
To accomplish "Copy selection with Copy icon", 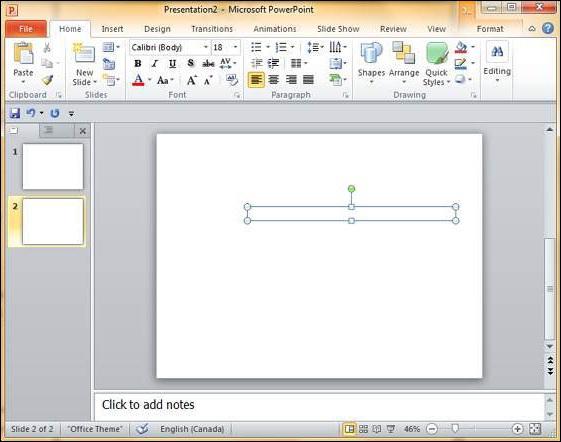I will pyautogui.click(x=47, y=63).
